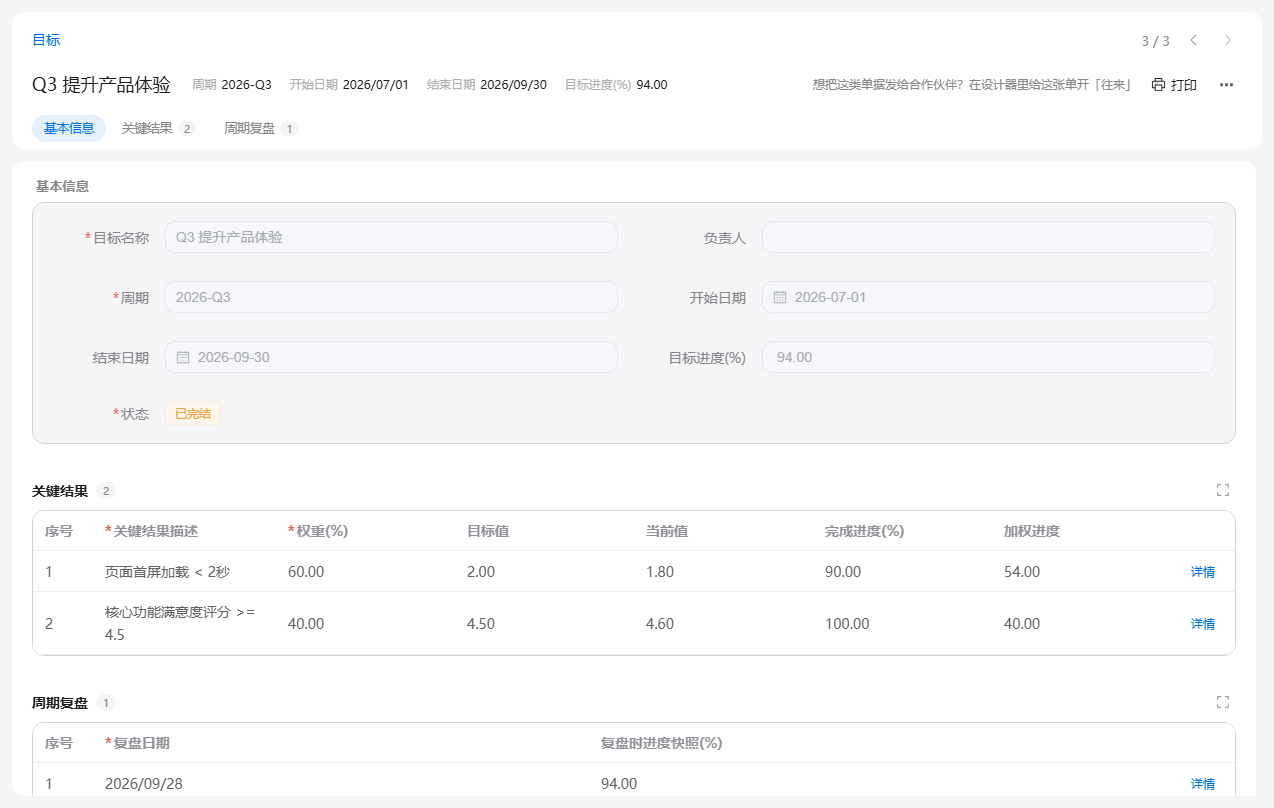
Task: Click page title Q3 提升产品体验
Action: pyautogui.click(x=101, y=85)
